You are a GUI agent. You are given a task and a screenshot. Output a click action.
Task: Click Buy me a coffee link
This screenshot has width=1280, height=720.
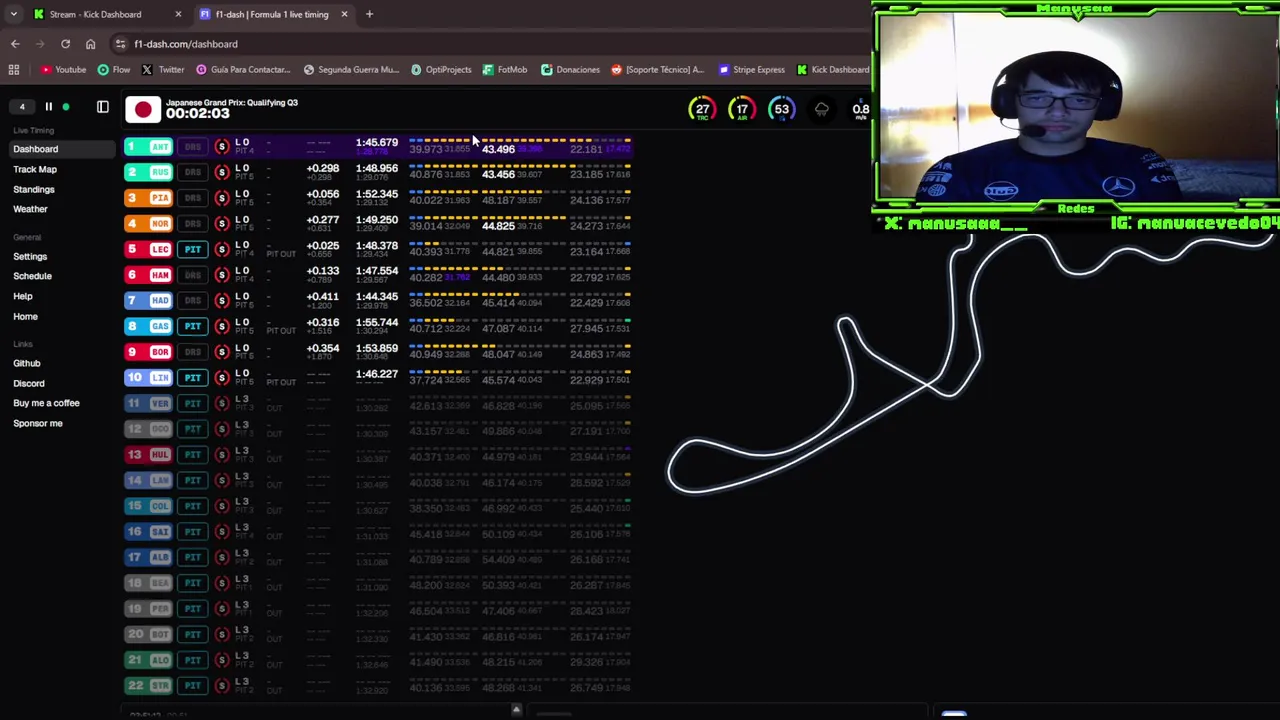click(46, 403)
